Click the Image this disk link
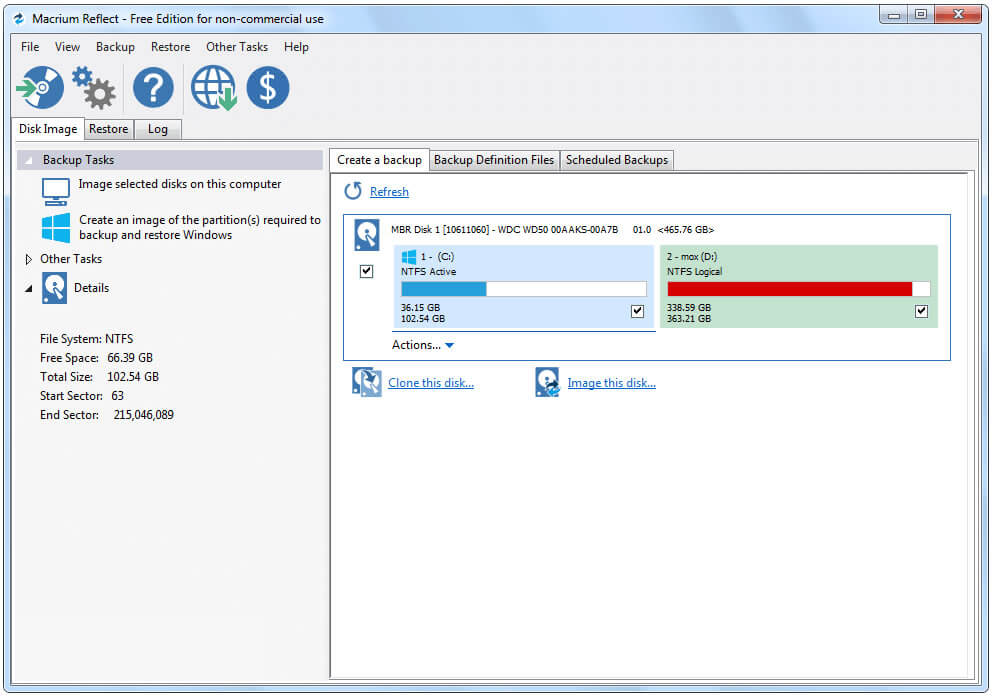This screenshot has width=993, height=696. pyautogui.click(x=611, y=383)
